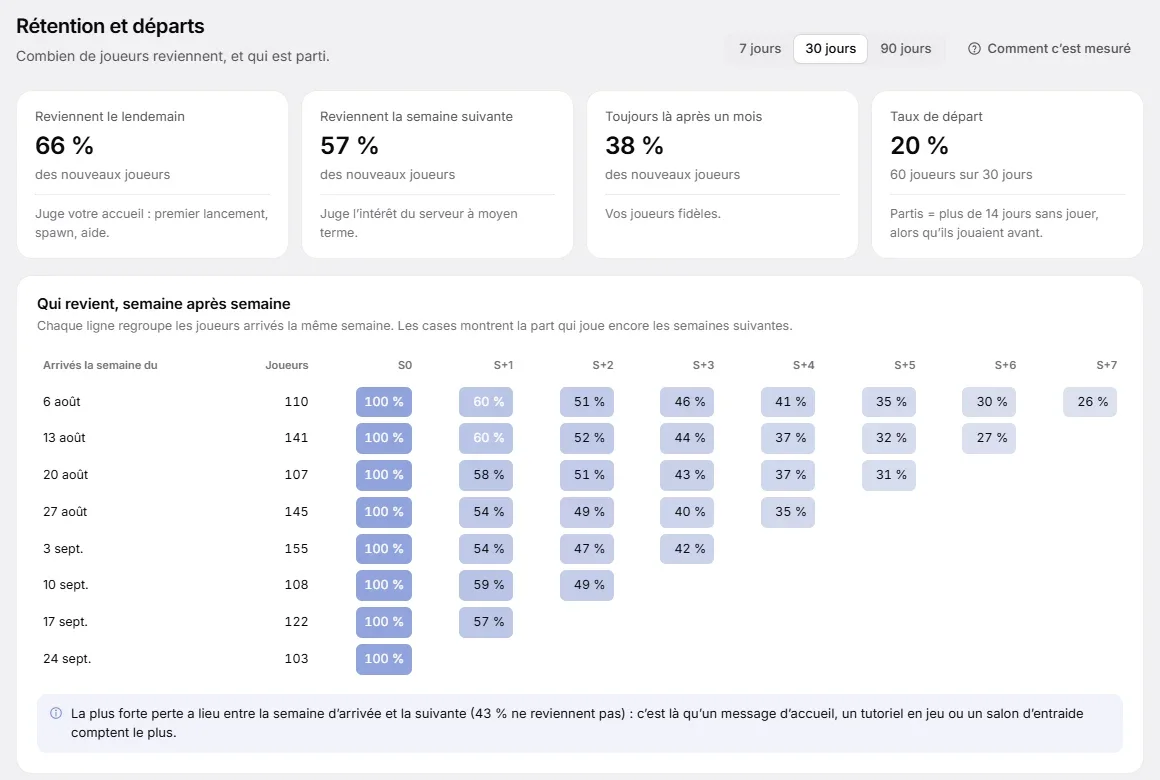The image size is (1160, 780).
Task: Open the Toujours là après un mois card
Action: point(722,175)
